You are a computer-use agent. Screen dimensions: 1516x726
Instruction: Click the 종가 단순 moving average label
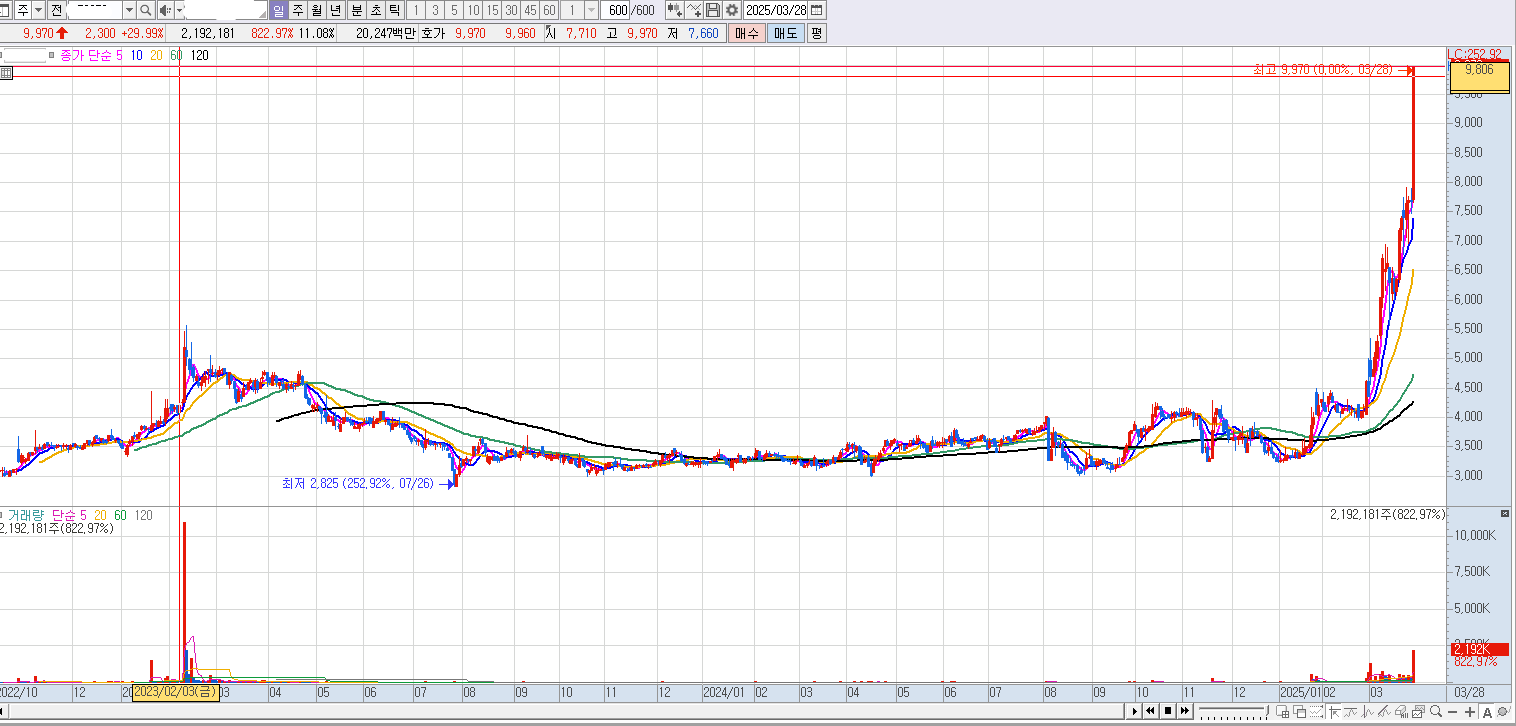pyautogui.click(x=87, y=55)
